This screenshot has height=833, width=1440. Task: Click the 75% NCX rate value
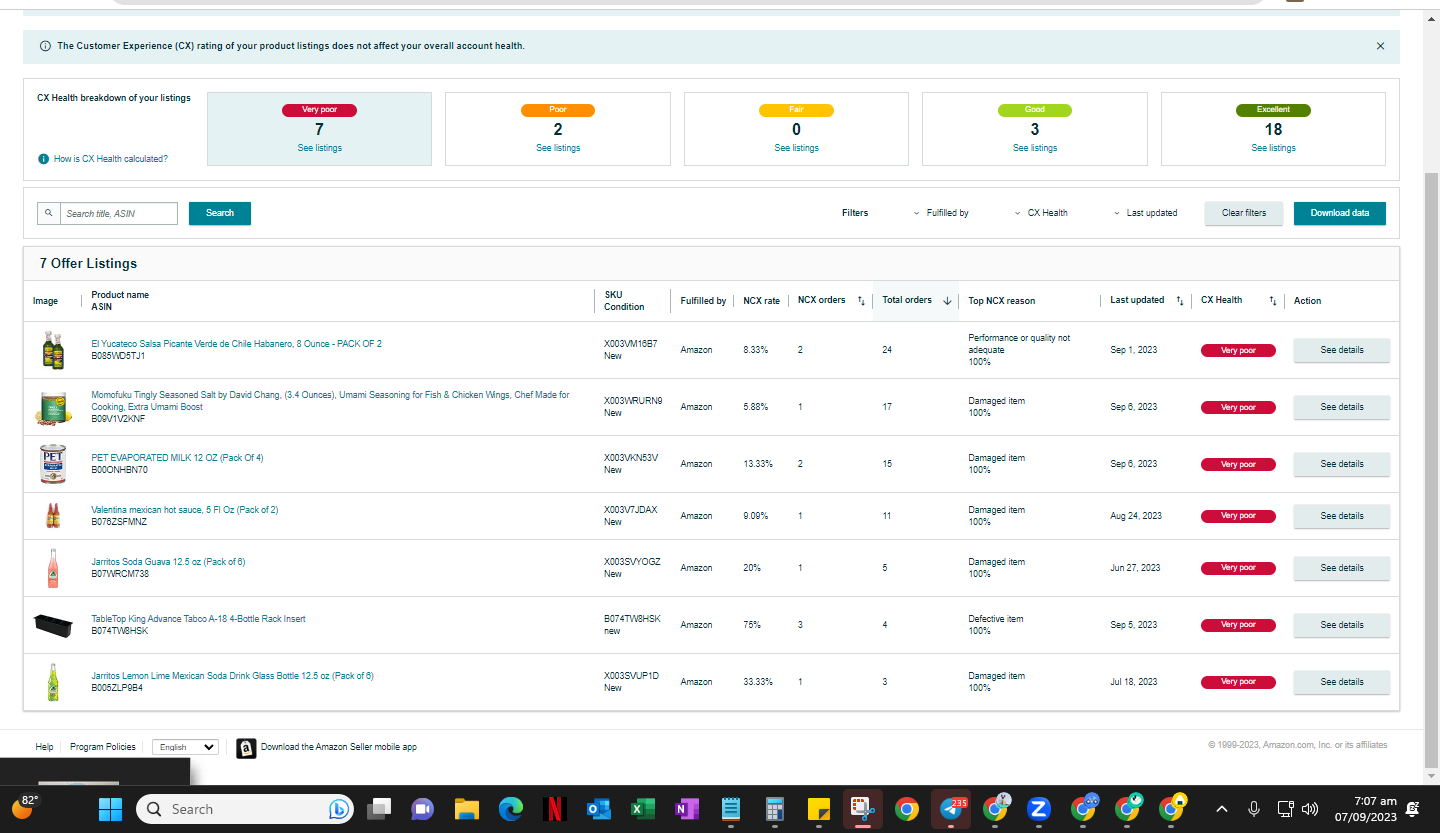[752, 625]
